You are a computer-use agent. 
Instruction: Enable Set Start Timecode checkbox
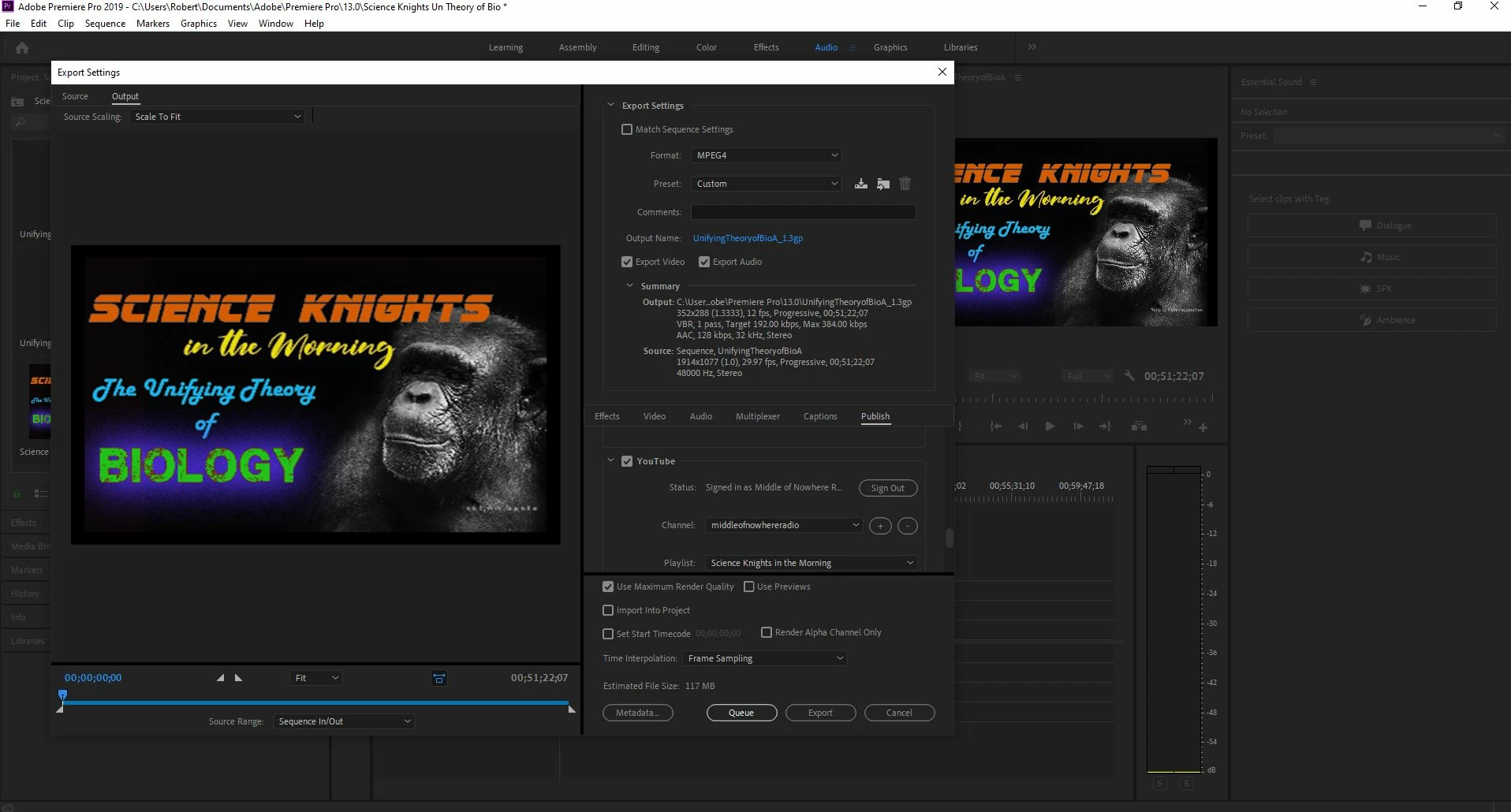[608, 634]
